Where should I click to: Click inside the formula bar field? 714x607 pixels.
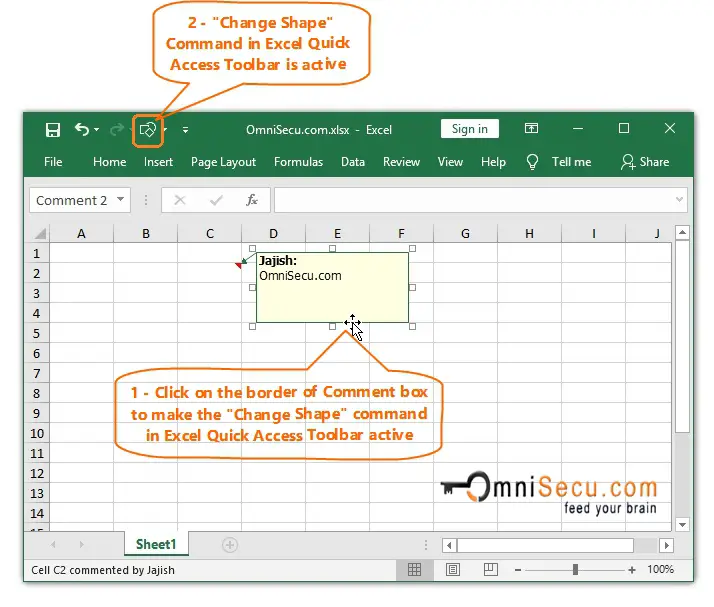pyautogui.click(x=474, y=200)
